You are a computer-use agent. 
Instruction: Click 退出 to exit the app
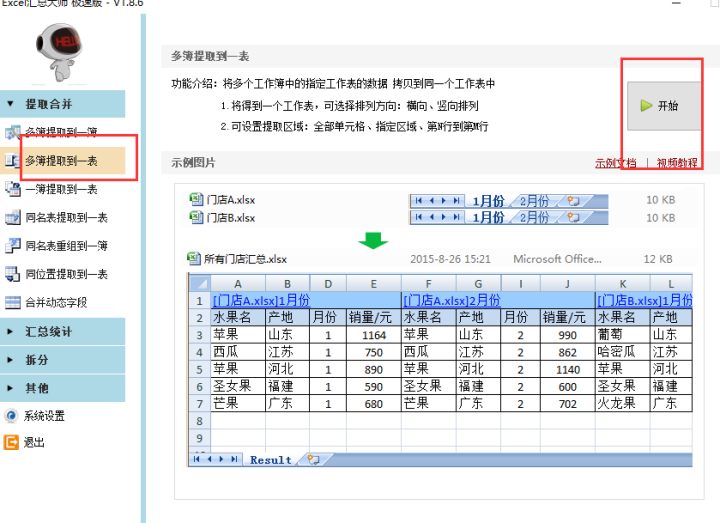tap(34, 442)
